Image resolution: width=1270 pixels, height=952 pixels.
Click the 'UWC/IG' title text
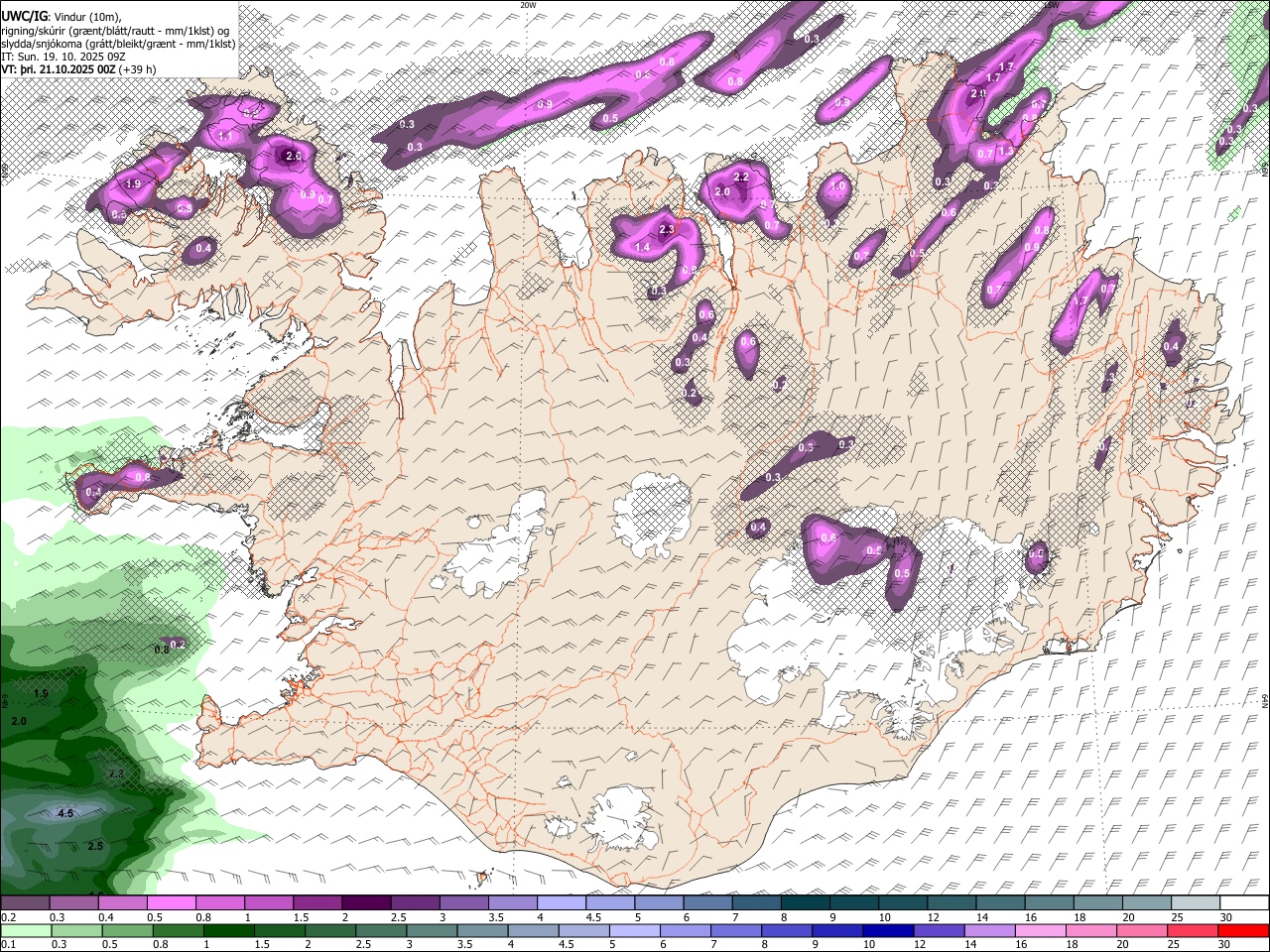click(24, 16)
